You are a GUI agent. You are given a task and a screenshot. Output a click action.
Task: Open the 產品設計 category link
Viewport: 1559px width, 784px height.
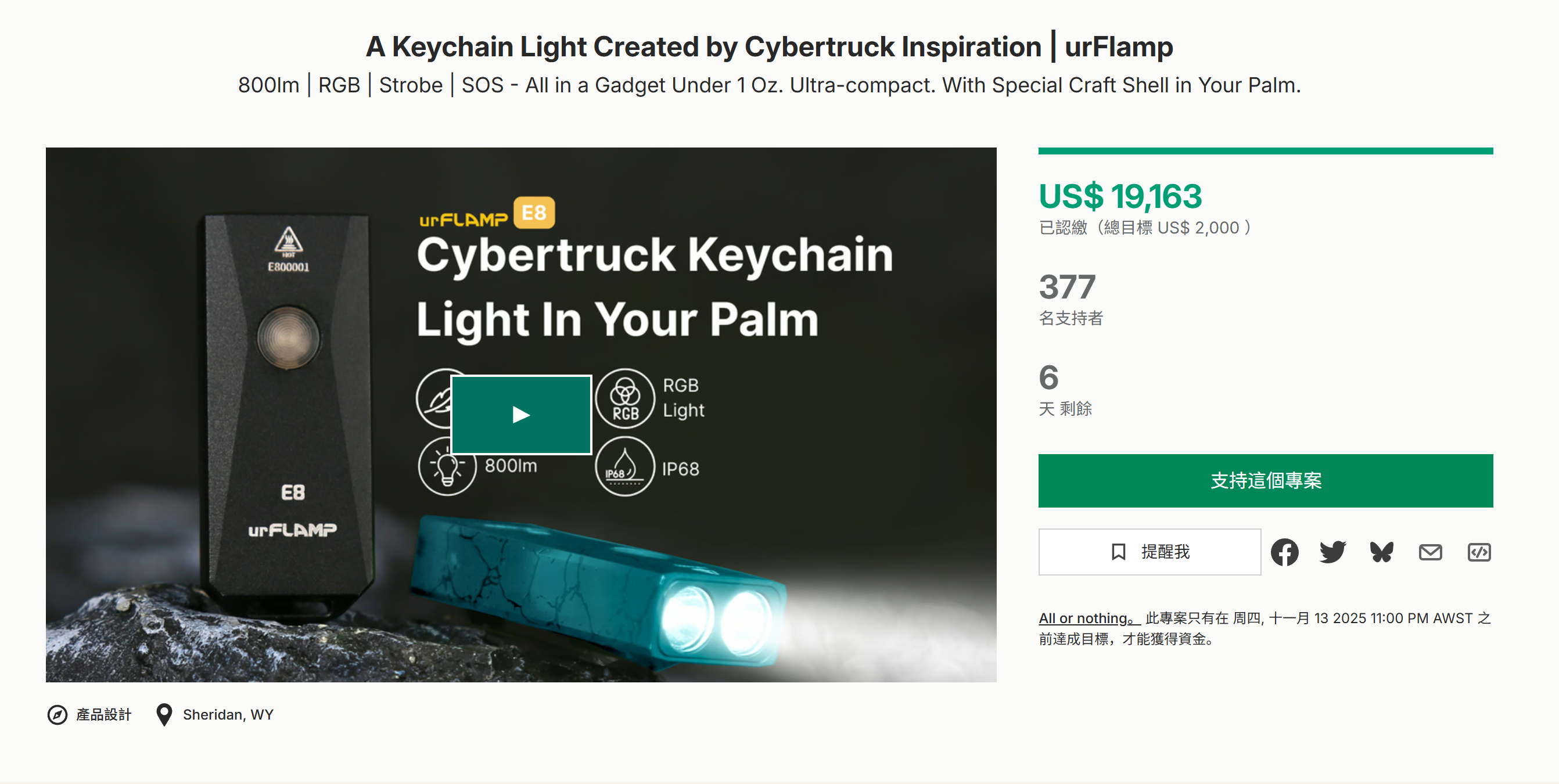pos(103,714)
